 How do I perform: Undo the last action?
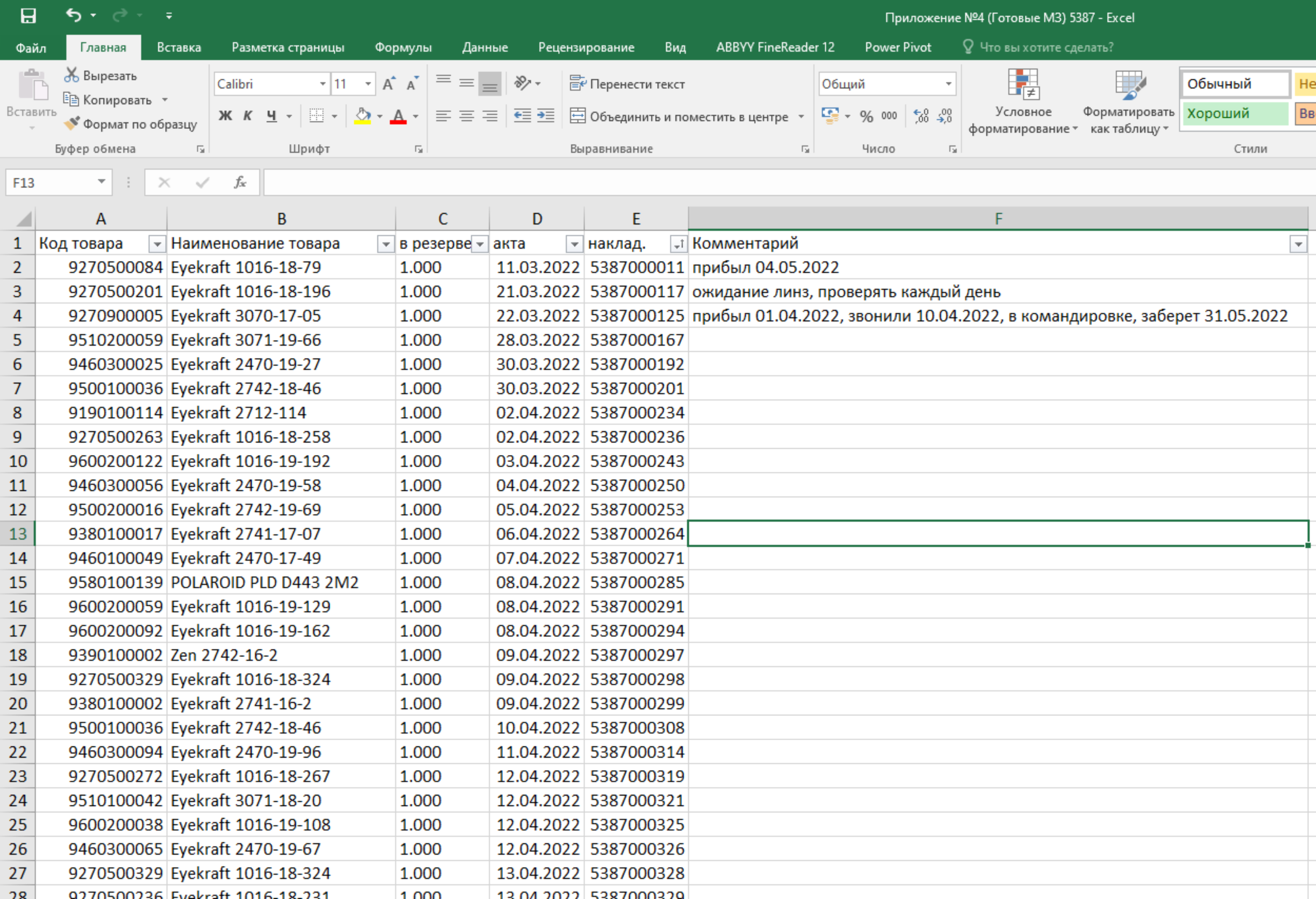(x=74, y=15)
